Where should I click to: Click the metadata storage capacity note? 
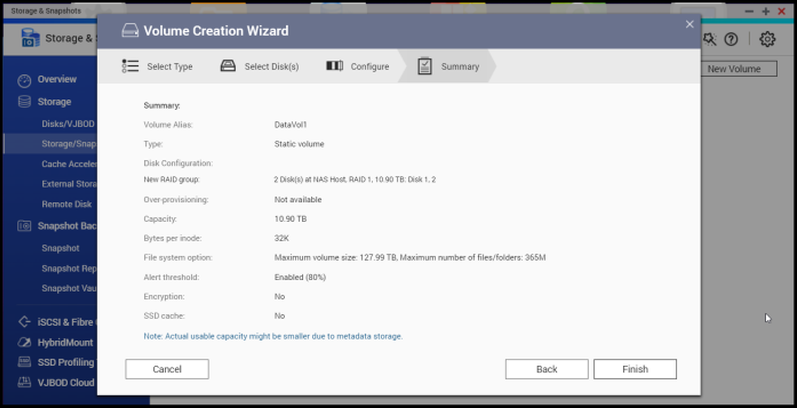tap(273, 336)
